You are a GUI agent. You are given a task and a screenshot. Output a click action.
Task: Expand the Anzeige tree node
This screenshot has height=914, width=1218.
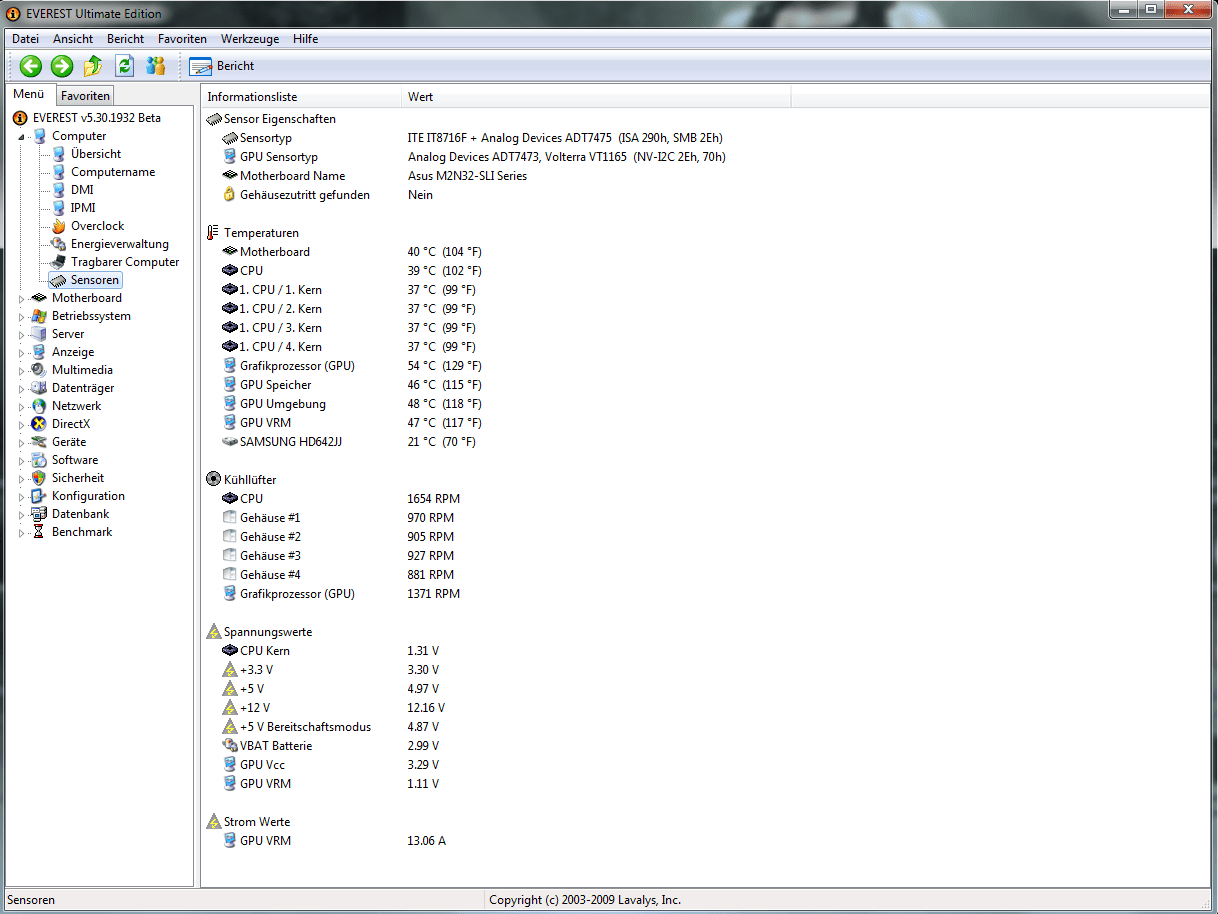22,352
